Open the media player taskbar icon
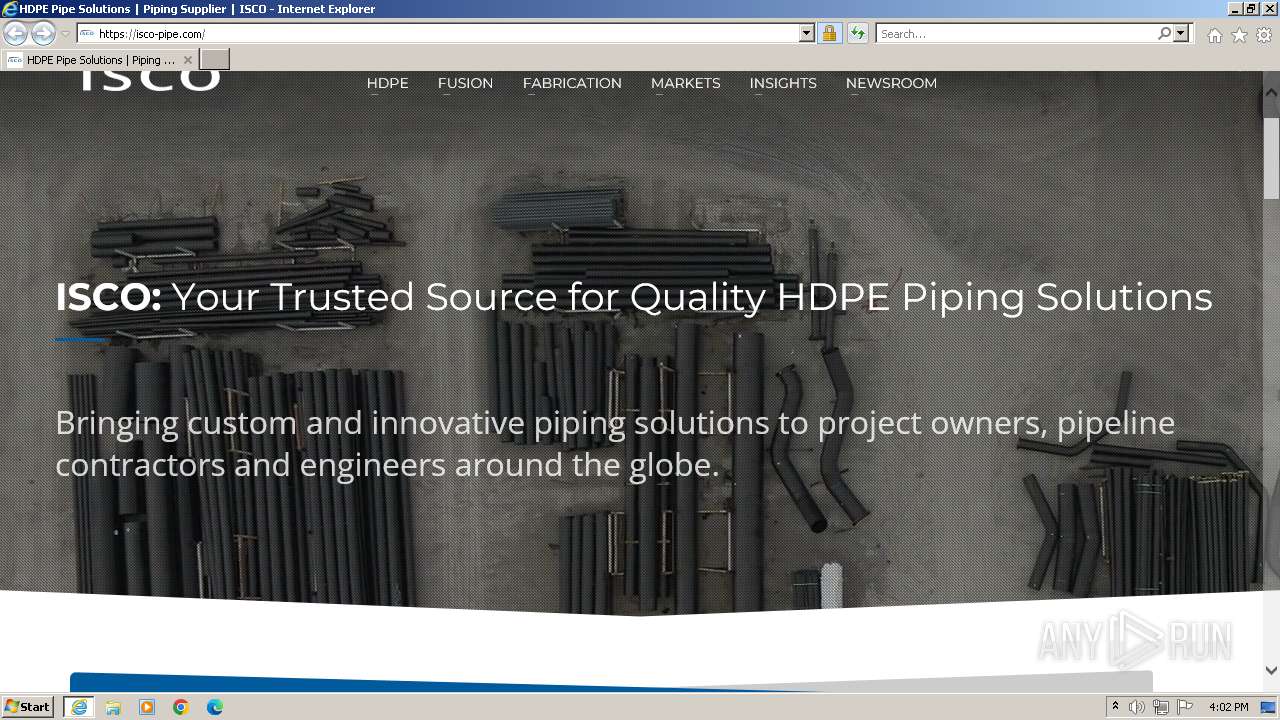Viewport: 1280px width, 720px height. coord(147,707)
